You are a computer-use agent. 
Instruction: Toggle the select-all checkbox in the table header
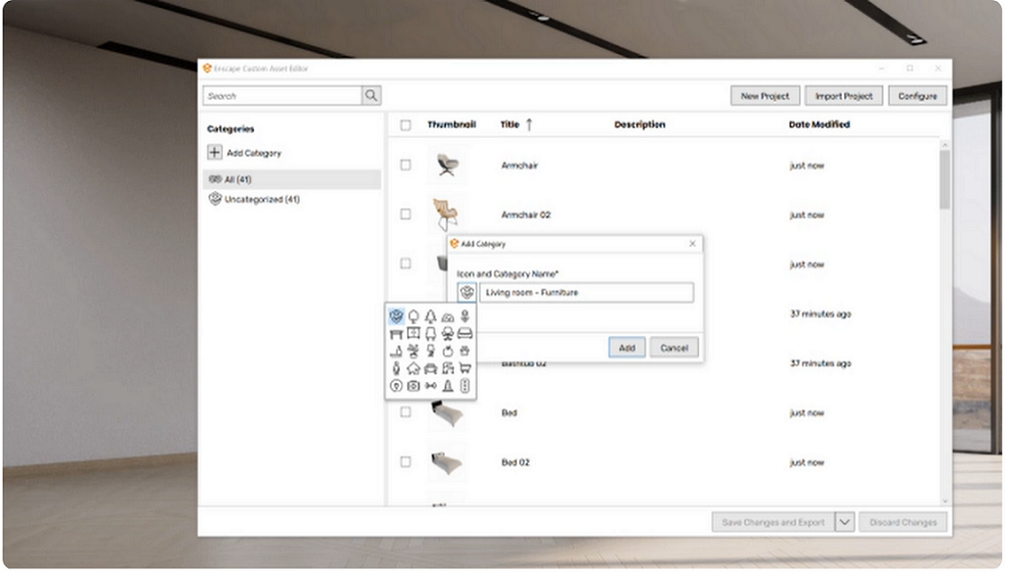pos(405,125)
